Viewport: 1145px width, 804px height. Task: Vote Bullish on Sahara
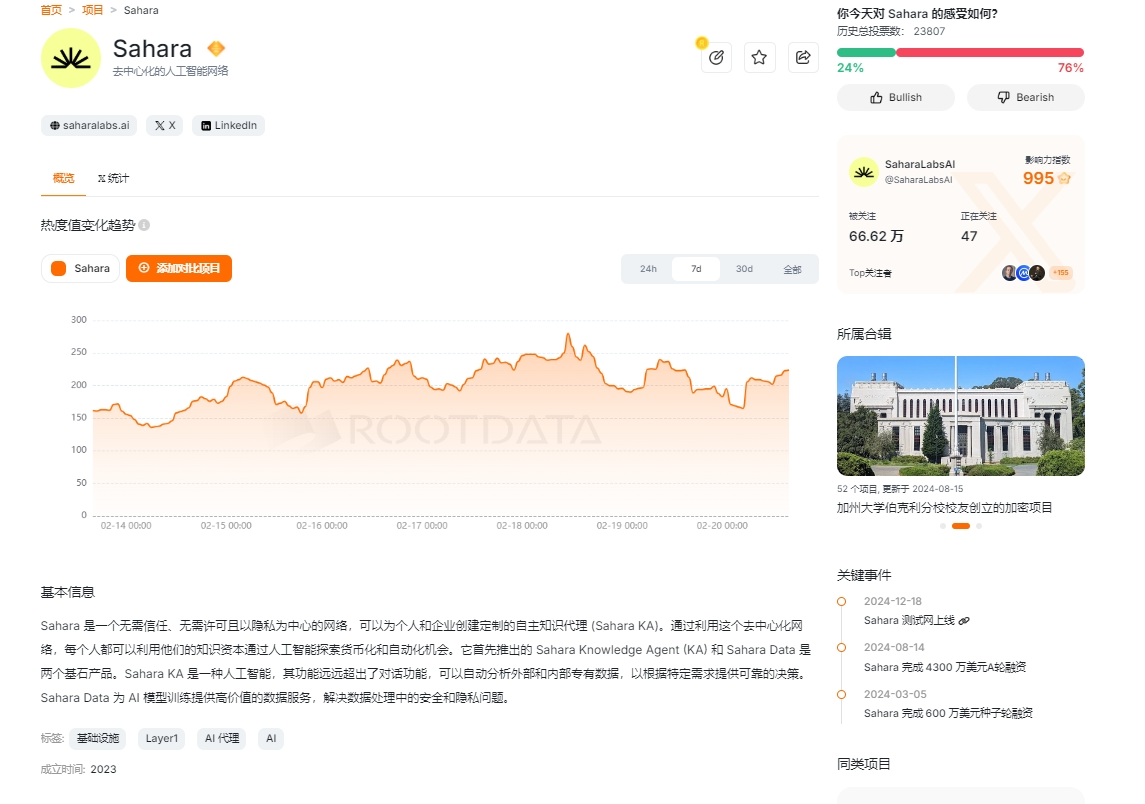(x=896, y=97)
